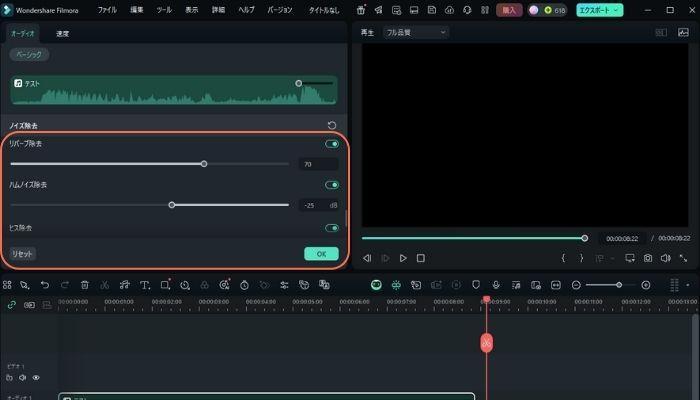
Task: Open the フル品質 playback quality dropdown
Action: point(417,32)
